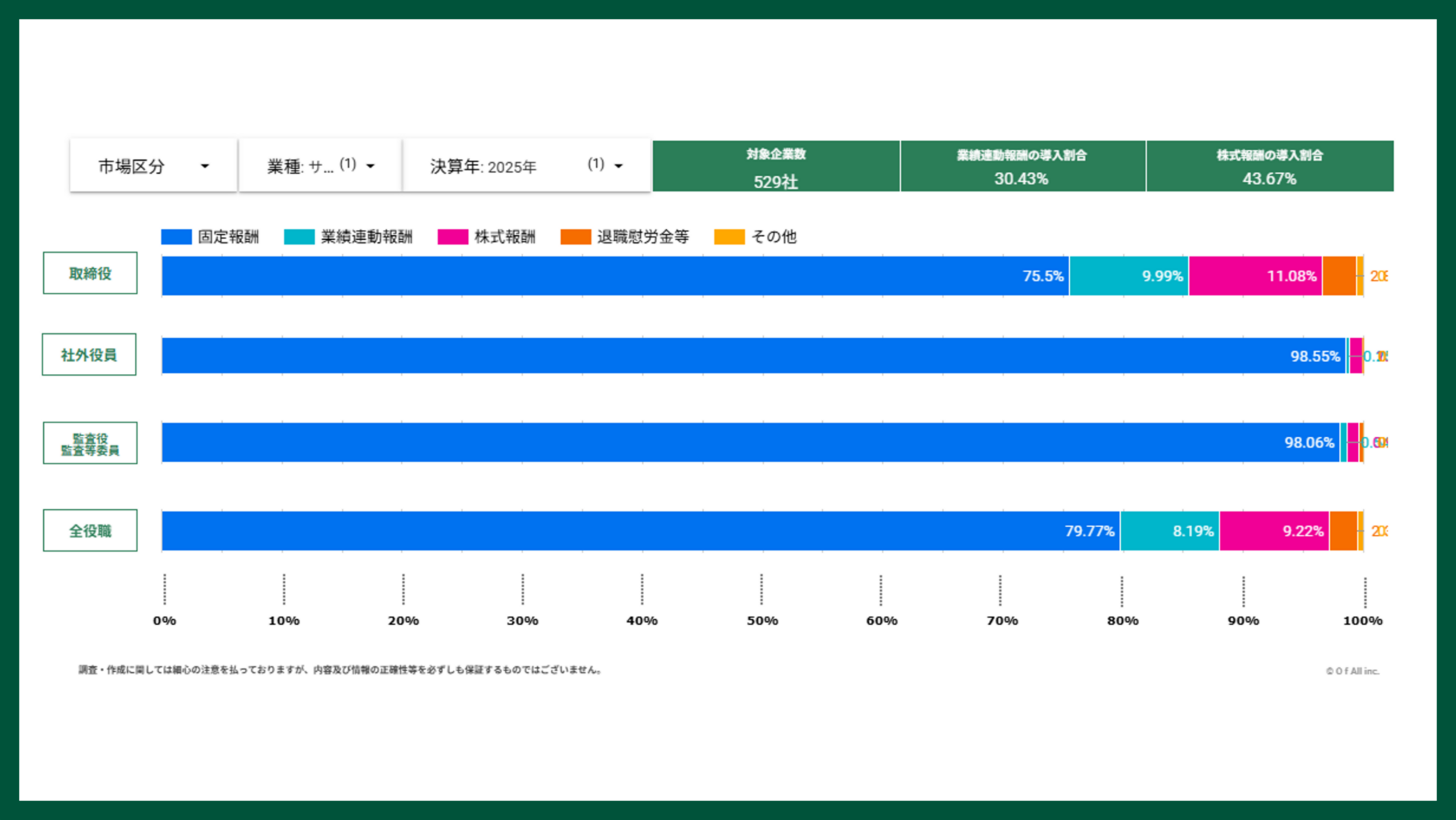This screenshot has height=820, width=1456.
Task: Click the 固定報酬 blue legend swatch
Action: tap(176, 237)
